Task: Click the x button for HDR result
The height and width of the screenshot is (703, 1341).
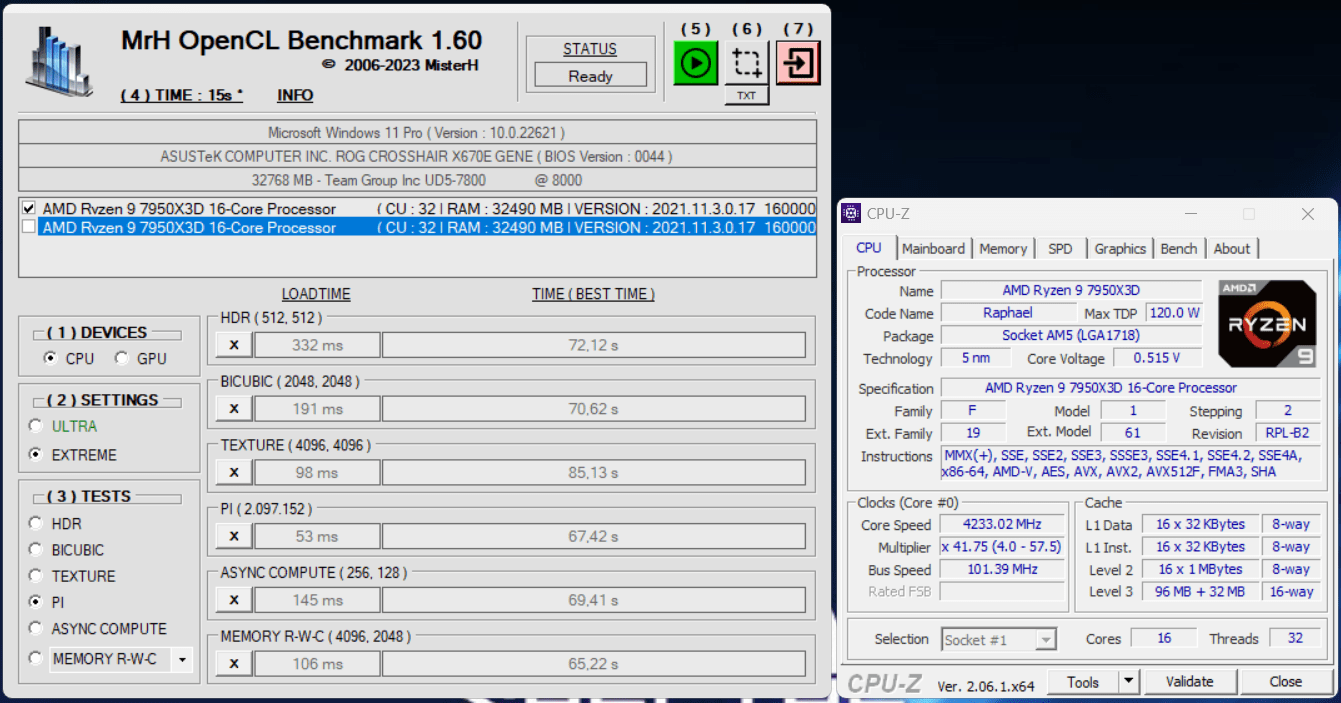Action: tap(234, 345)
